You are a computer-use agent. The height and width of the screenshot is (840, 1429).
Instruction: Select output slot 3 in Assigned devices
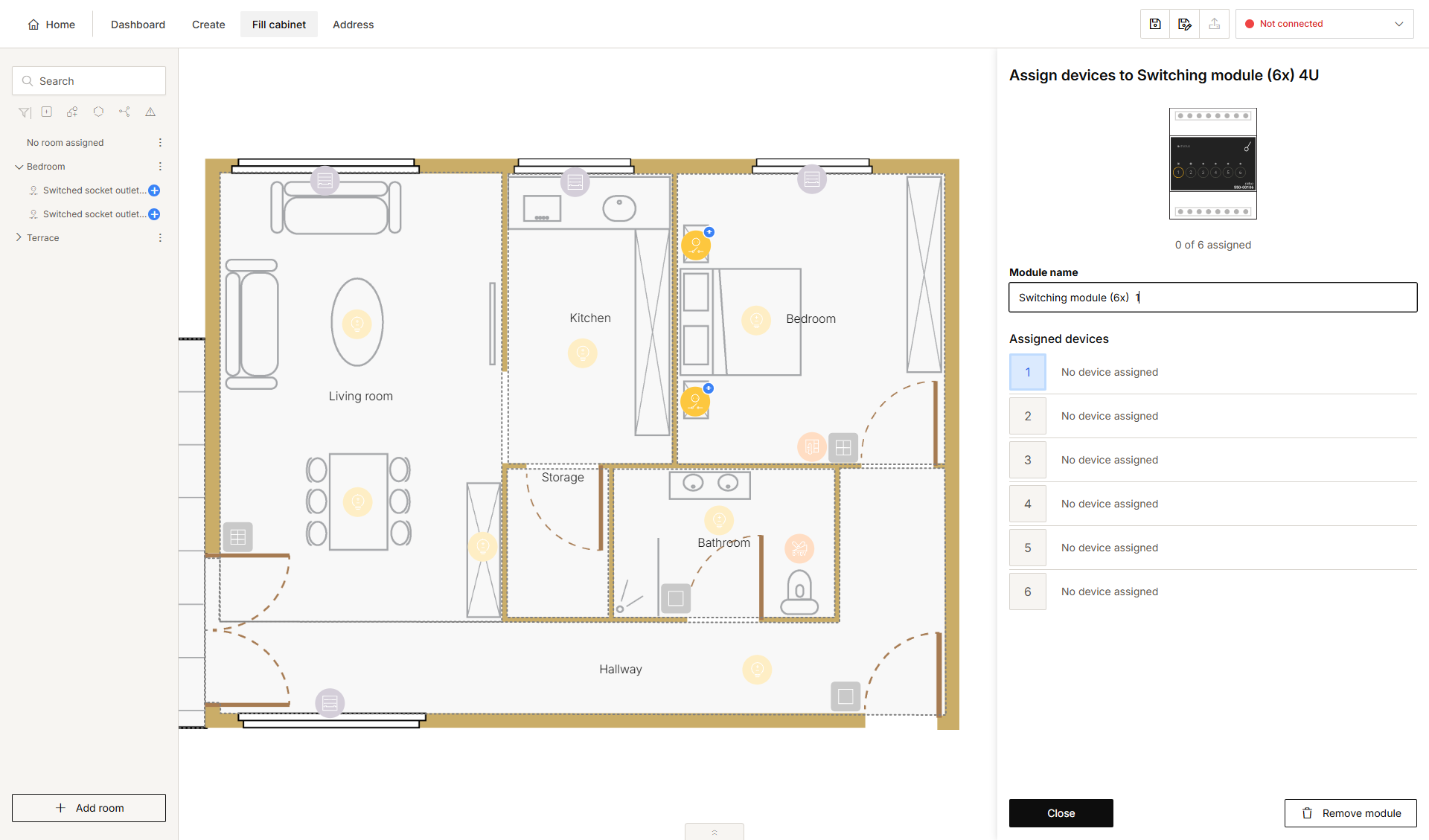pos(1028,460)
